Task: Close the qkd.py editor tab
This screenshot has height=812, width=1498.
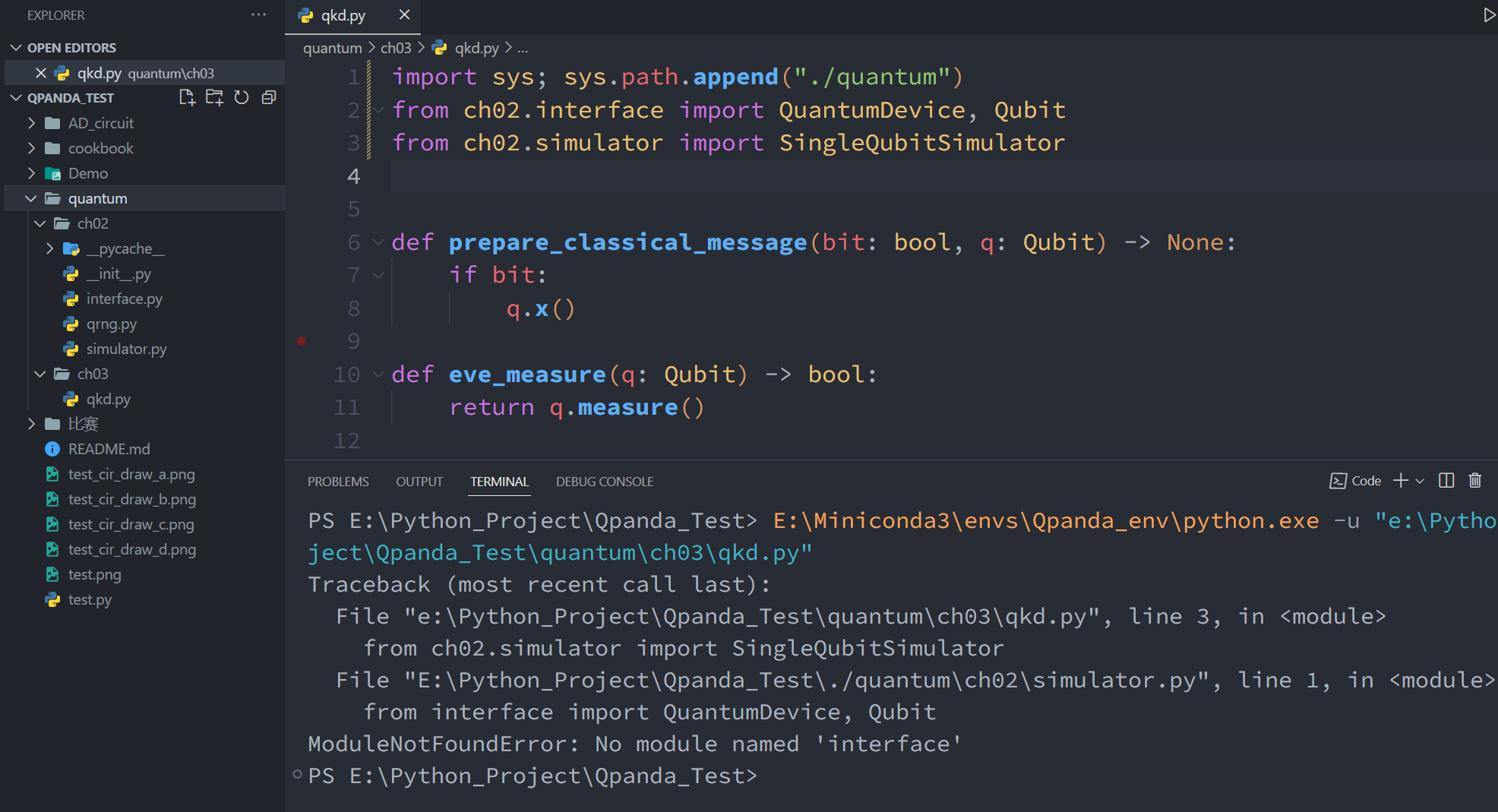Action: click(x=404, y=15)
